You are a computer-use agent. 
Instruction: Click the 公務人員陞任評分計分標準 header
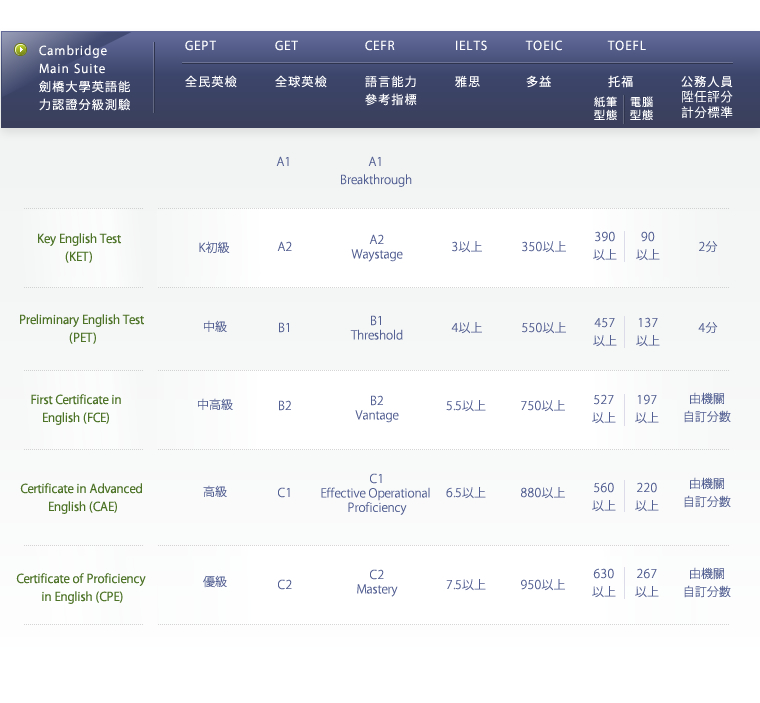(707, 97)
